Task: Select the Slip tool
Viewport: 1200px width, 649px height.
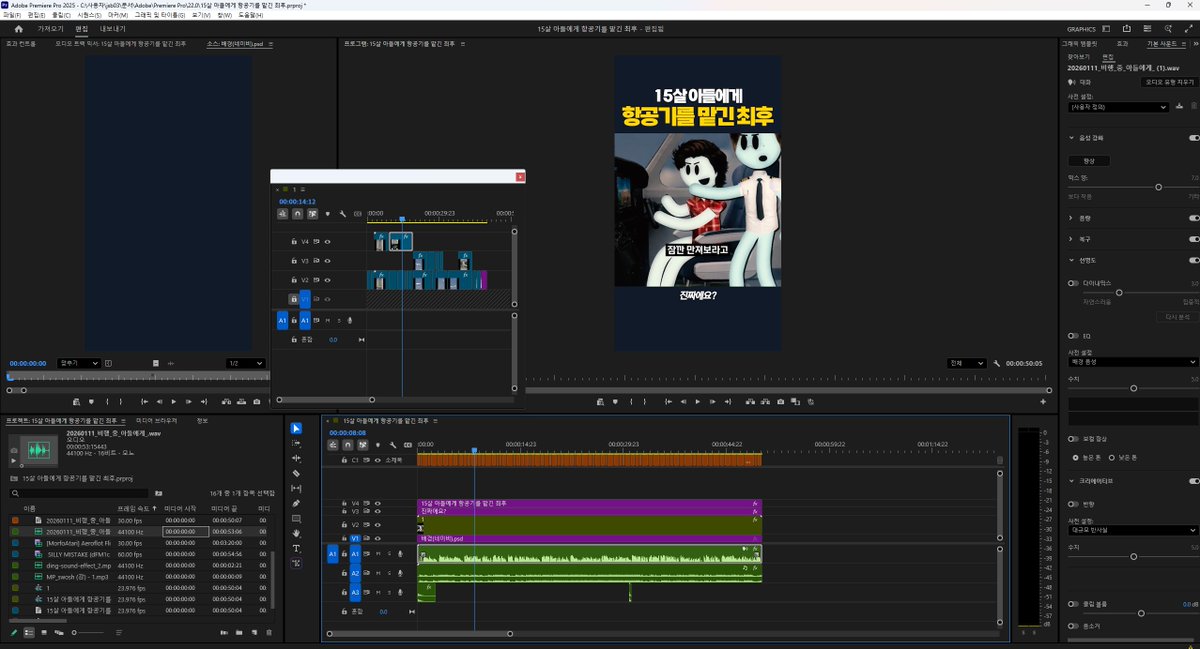Action: tap(296, 488)
